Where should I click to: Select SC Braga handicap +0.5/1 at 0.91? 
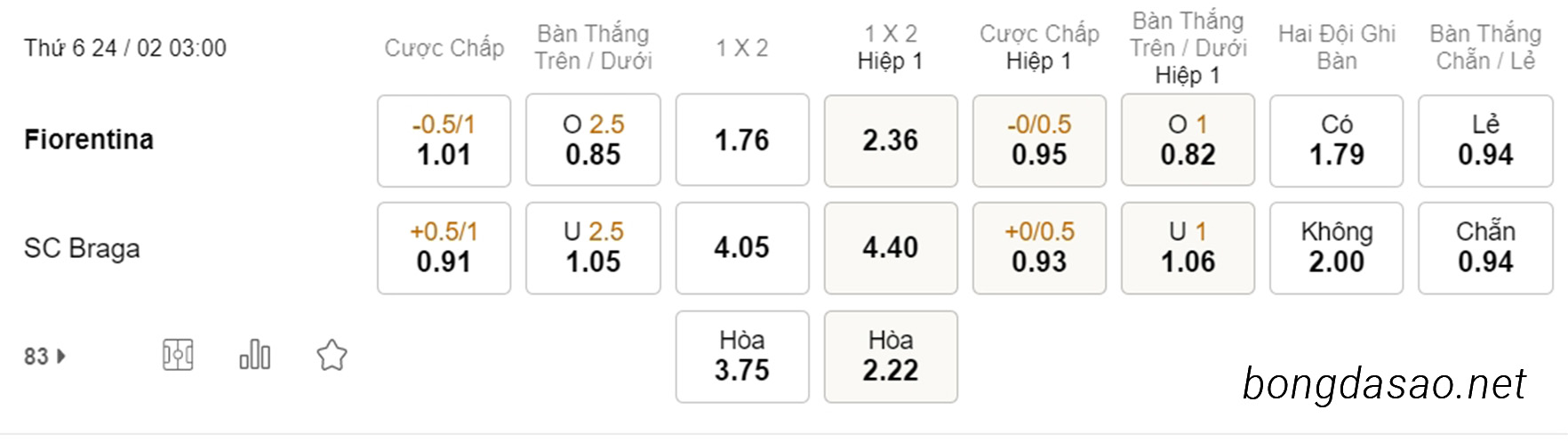pyautogui.click(x=444, y=248)
